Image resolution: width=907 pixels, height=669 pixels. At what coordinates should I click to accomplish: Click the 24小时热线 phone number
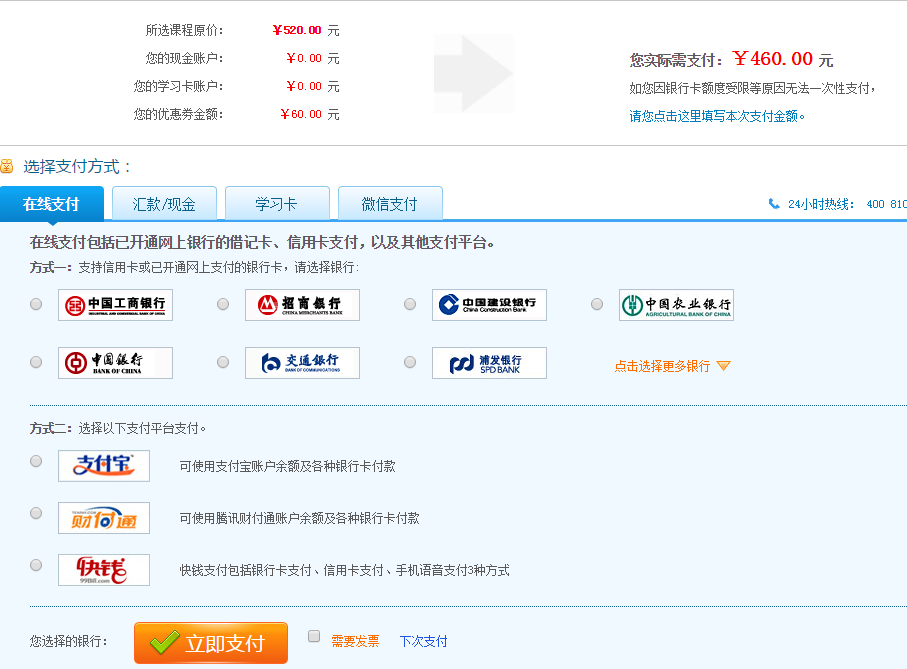pyautogui.click(x=886, y=204)
